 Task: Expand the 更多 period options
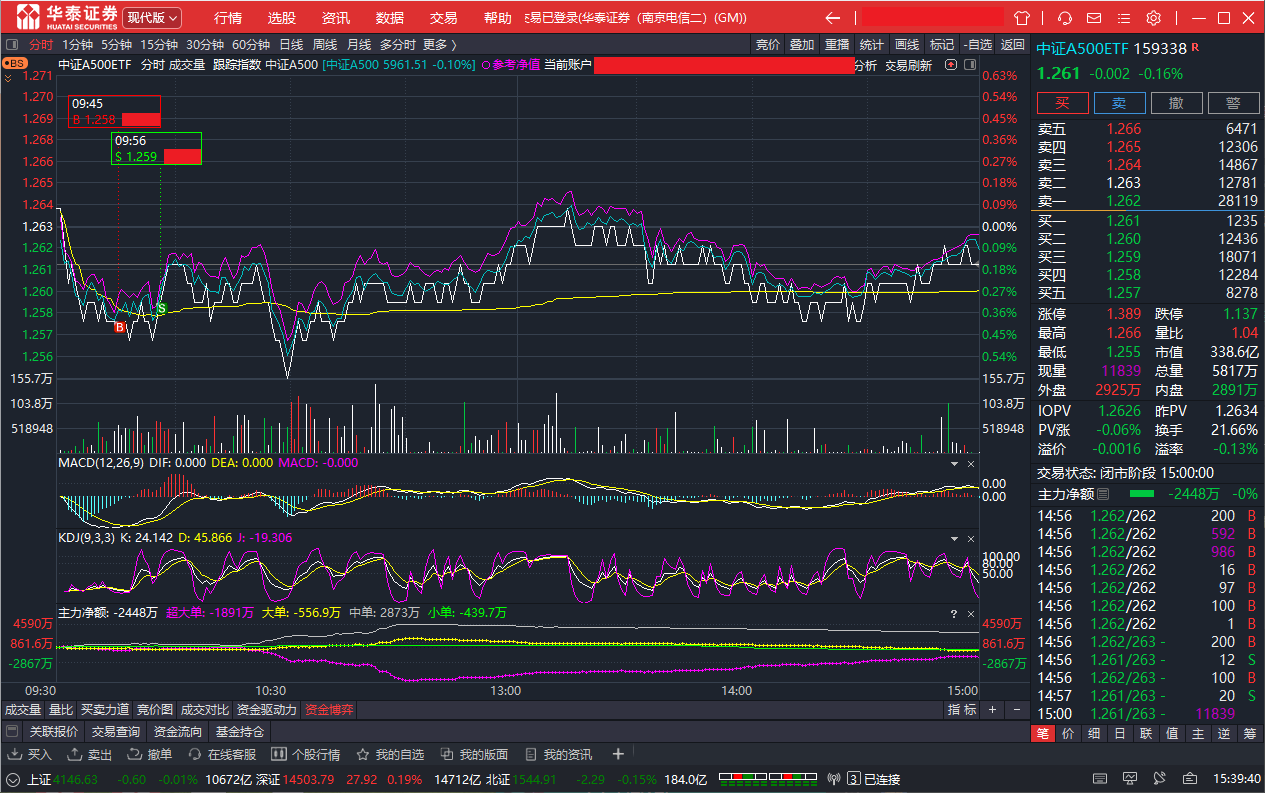439,45
